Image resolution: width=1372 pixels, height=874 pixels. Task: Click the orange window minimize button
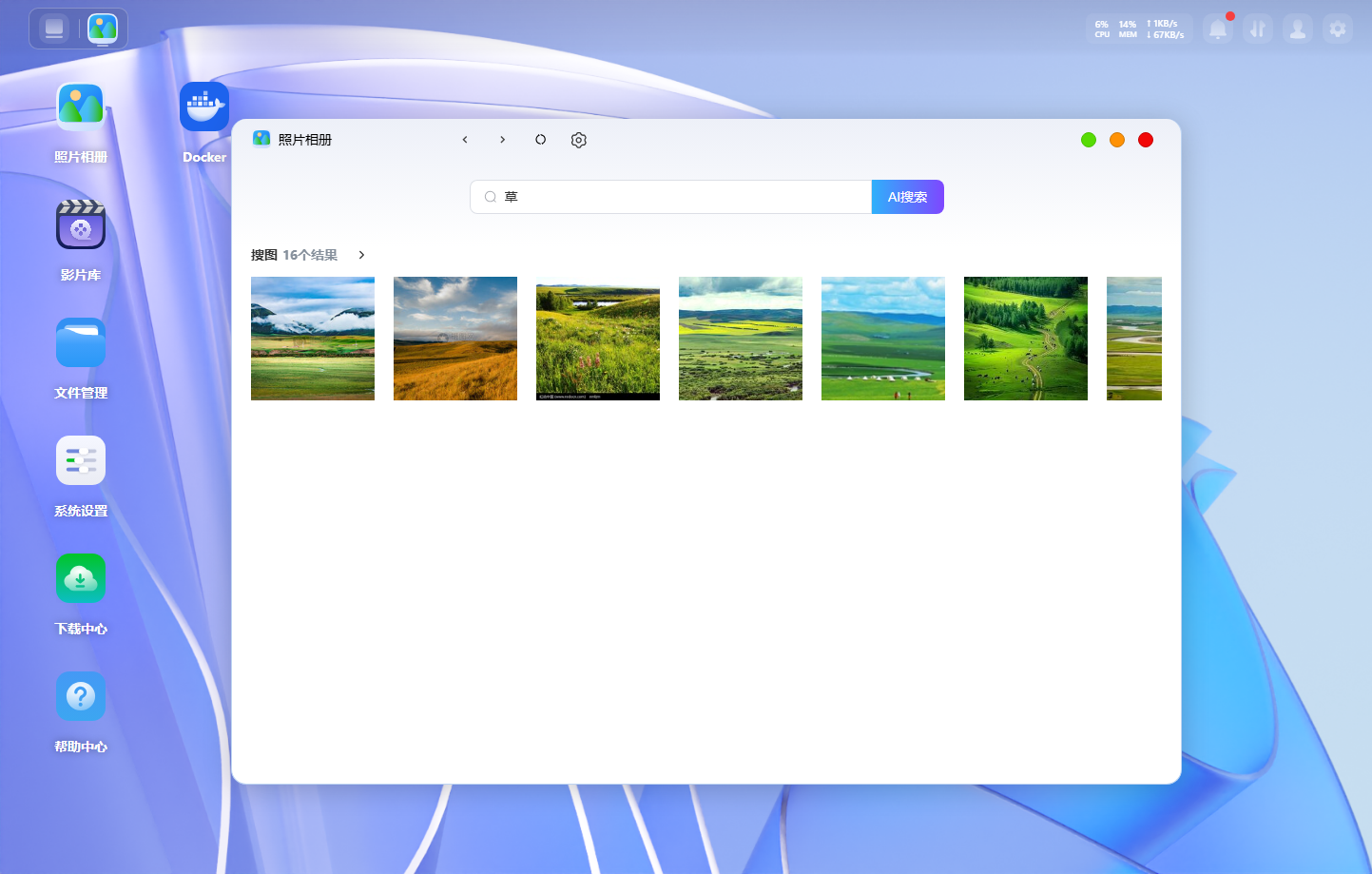point(1117,140)
